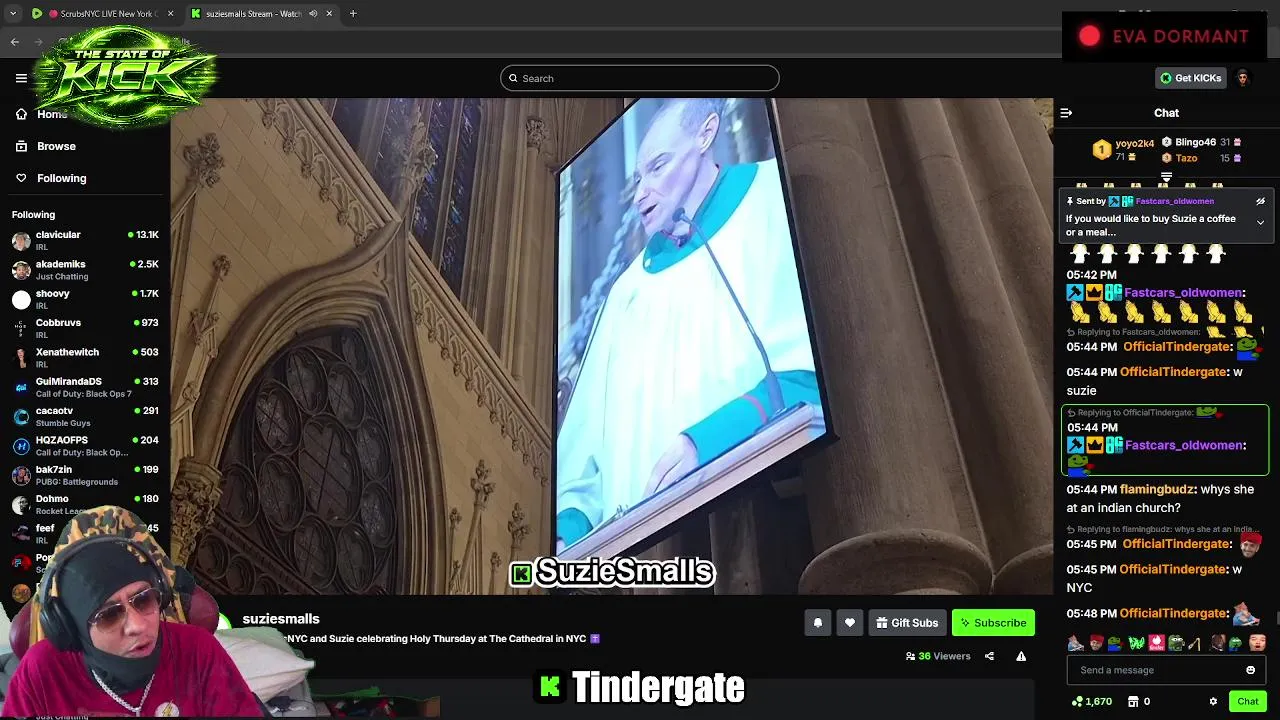Image resolution: width=1280 pixels, height=720 pixels.
Task: Click the last quick emote in the row
Action: [1257, 643]
